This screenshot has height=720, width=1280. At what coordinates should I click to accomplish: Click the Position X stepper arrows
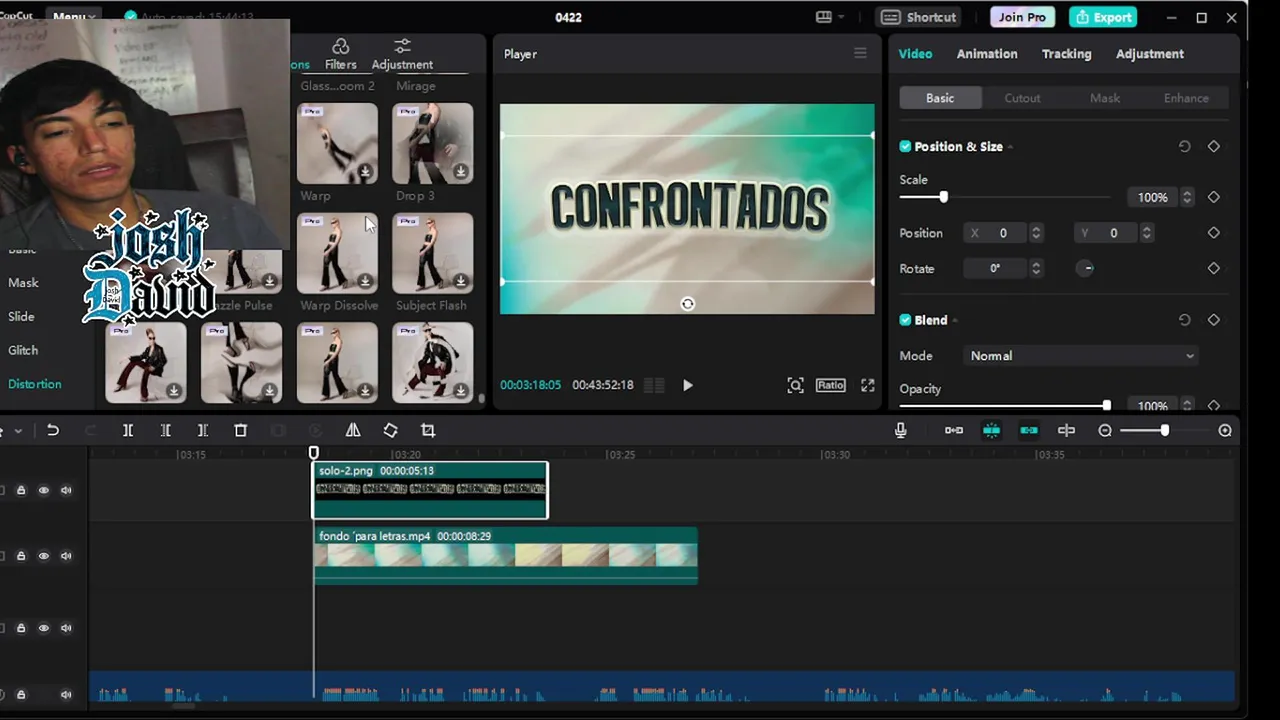point(1036,233)
